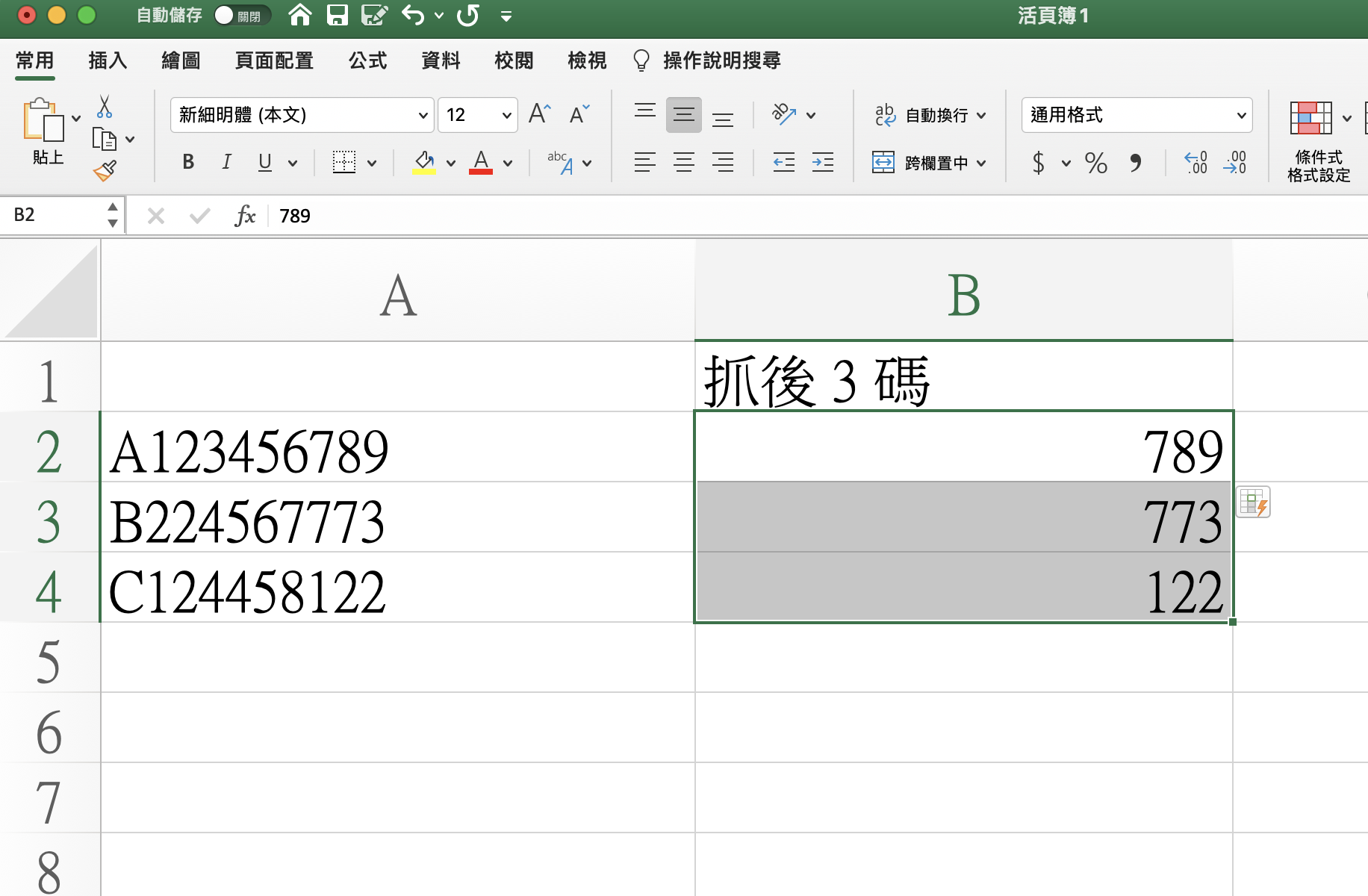Expand the borders style arrow
Image resolution: width=1368 pixels, height=896 pixels.
tap(372, 163)
